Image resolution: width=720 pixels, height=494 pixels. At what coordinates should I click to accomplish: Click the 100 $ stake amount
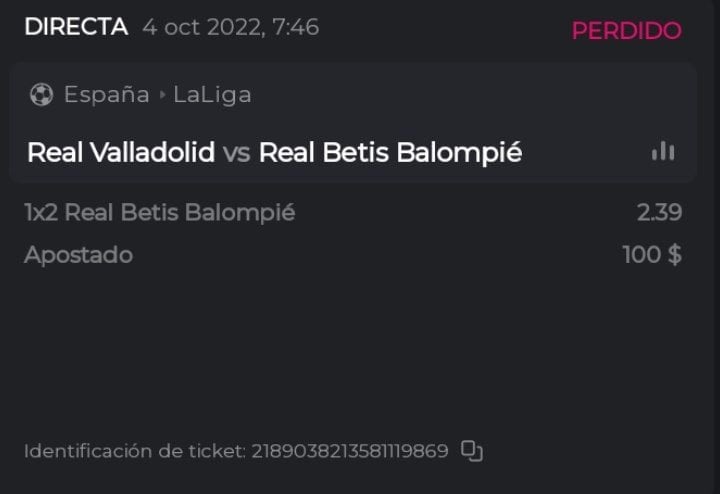point(652,255)
